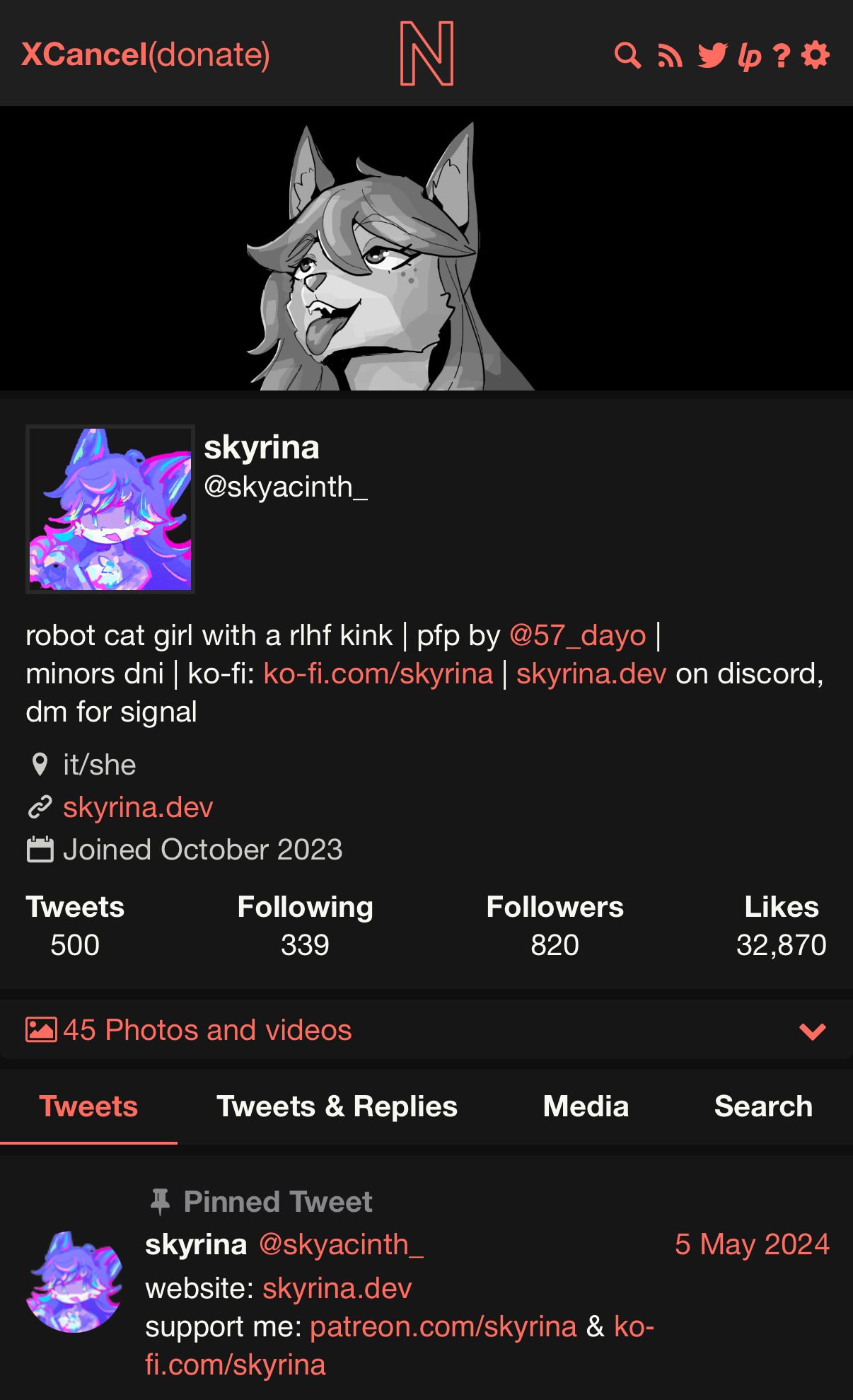Open the question mark help icon

pos(782,56)
